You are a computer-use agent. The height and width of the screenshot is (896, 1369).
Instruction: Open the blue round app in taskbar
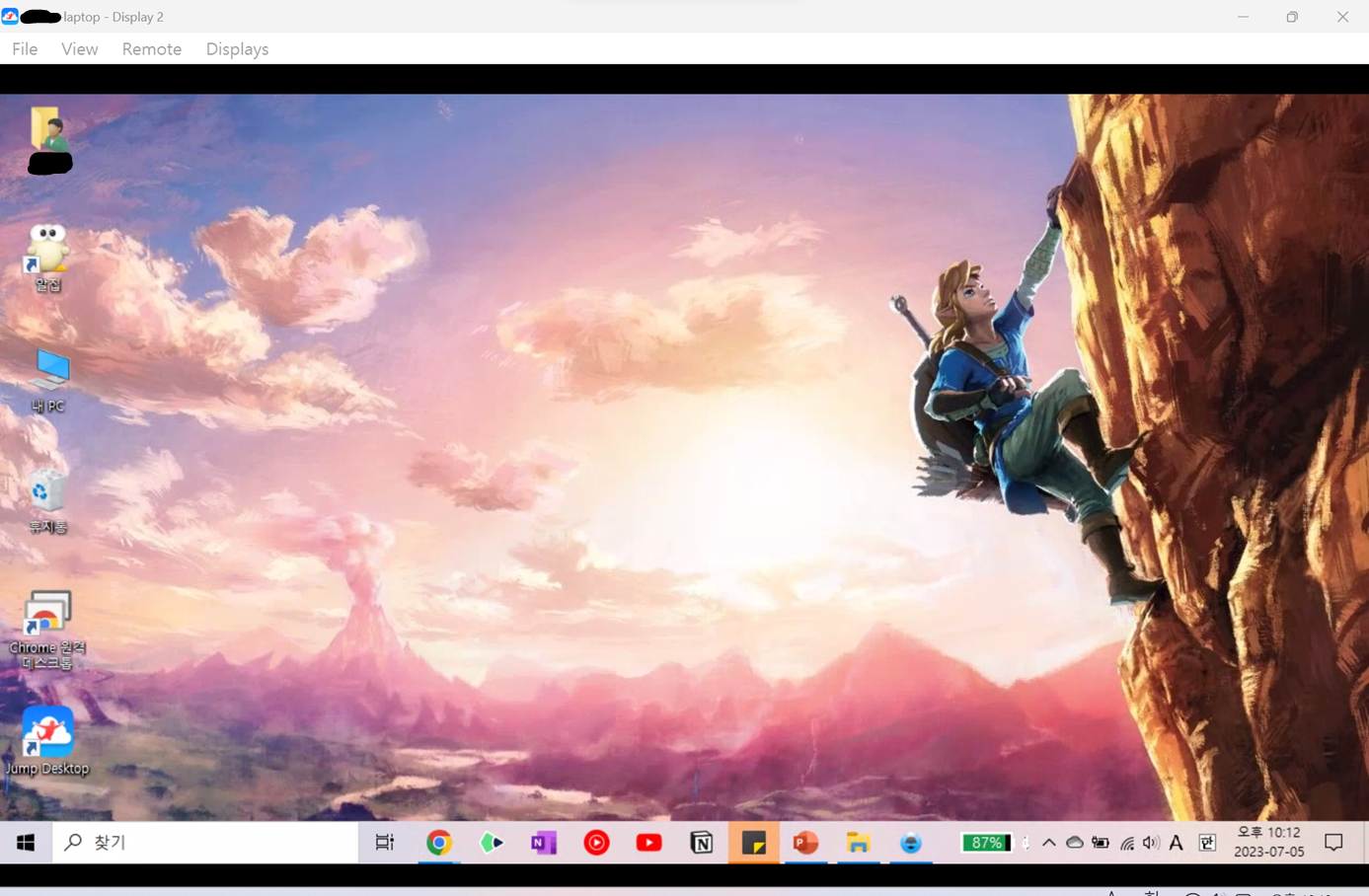911,843
